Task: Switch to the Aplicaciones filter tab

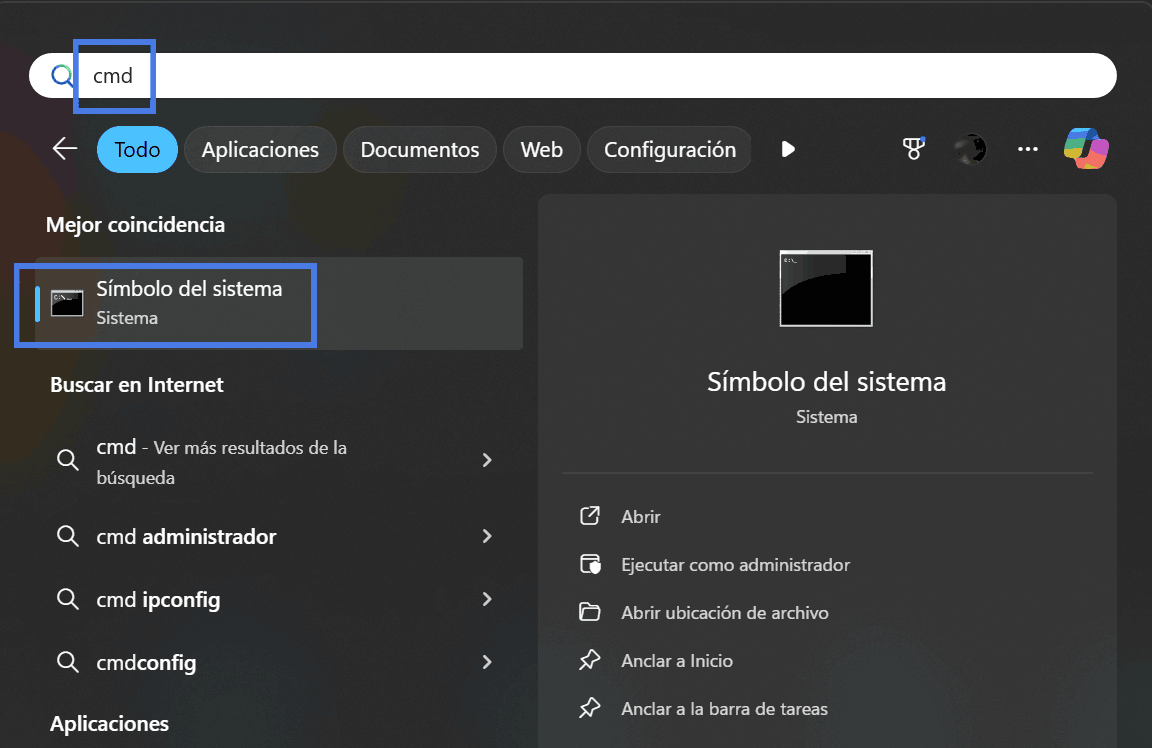Action: point(260,149)
